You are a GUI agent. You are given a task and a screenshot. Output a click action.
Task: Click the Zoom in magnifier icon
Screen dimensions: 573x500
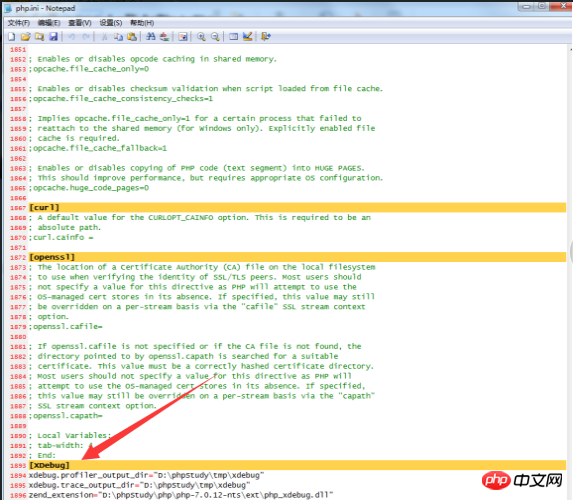[x=201, y=37]
